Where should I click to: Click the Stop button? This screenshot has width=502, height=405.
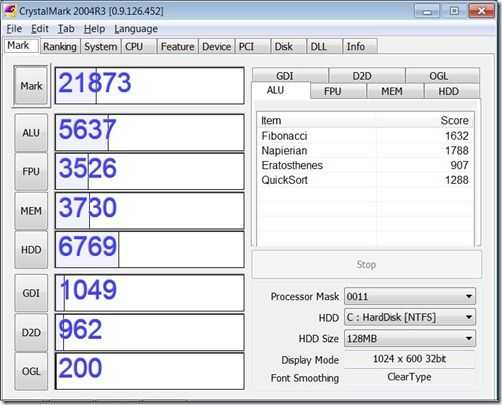tap(366, 265)
